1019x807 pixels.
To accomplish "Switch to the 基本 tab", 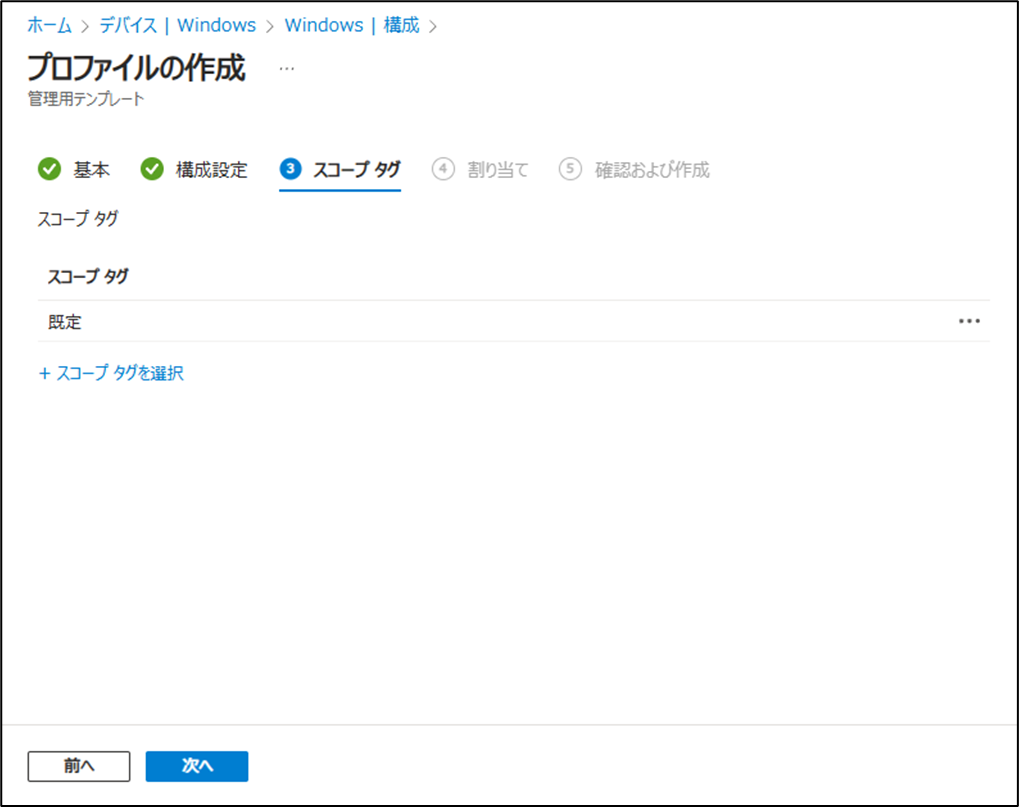I will pyautogui.click(x=91, y=169).
